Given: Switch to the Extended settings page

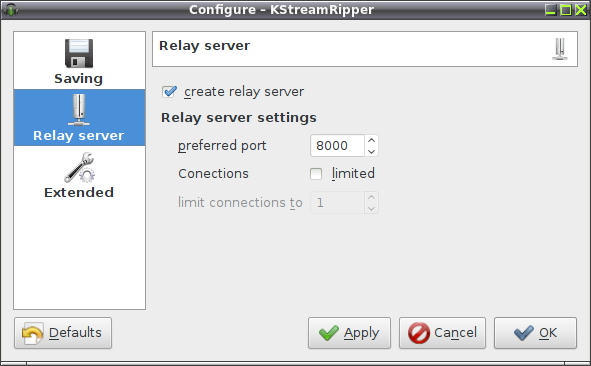Looking at the screenshot, I should coord(79,176).
